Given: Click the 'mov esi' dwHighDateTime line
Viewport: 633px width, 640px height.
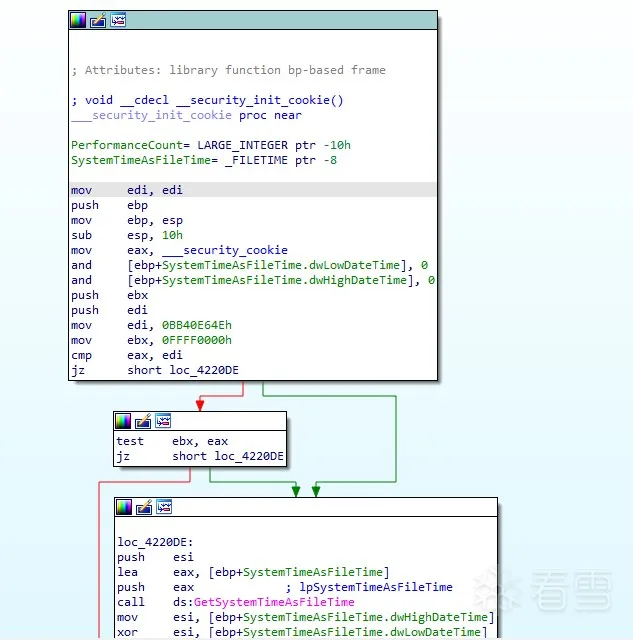Looking at the screenshot, I should [x=306, y=617].
